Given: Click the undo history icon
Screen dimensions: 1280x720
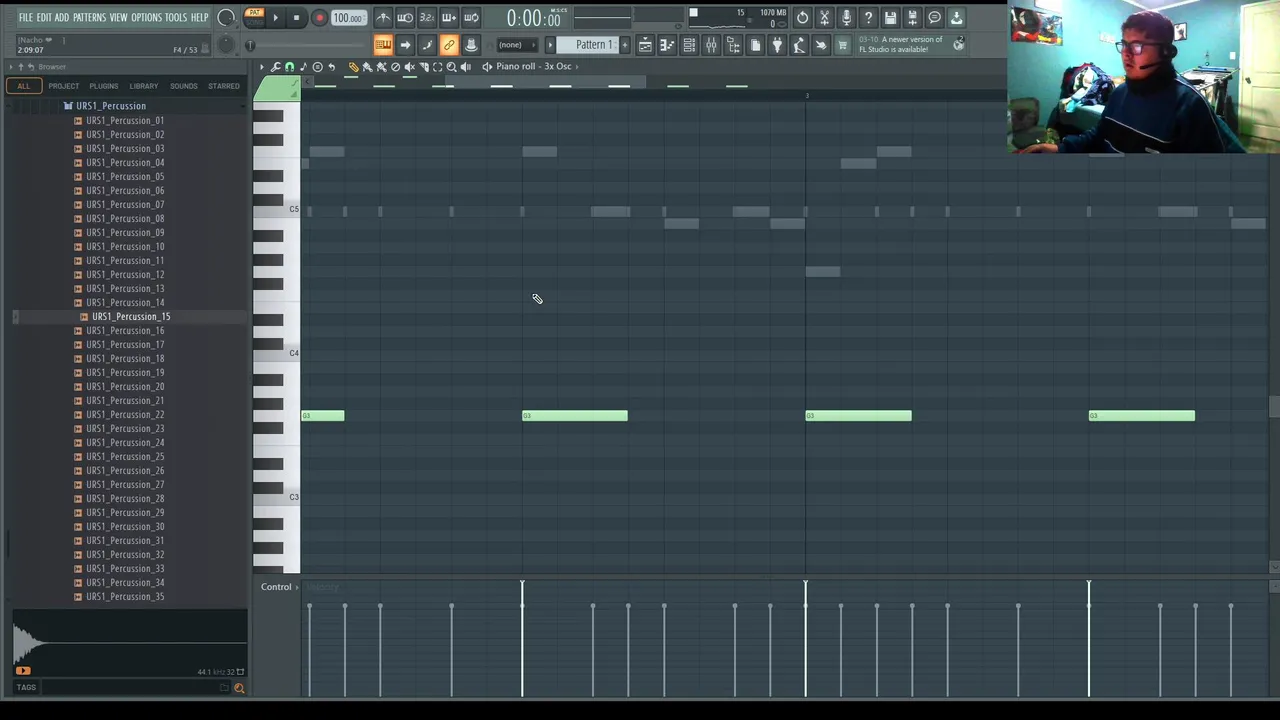Looking at the screenshot, I should [802, 18].
